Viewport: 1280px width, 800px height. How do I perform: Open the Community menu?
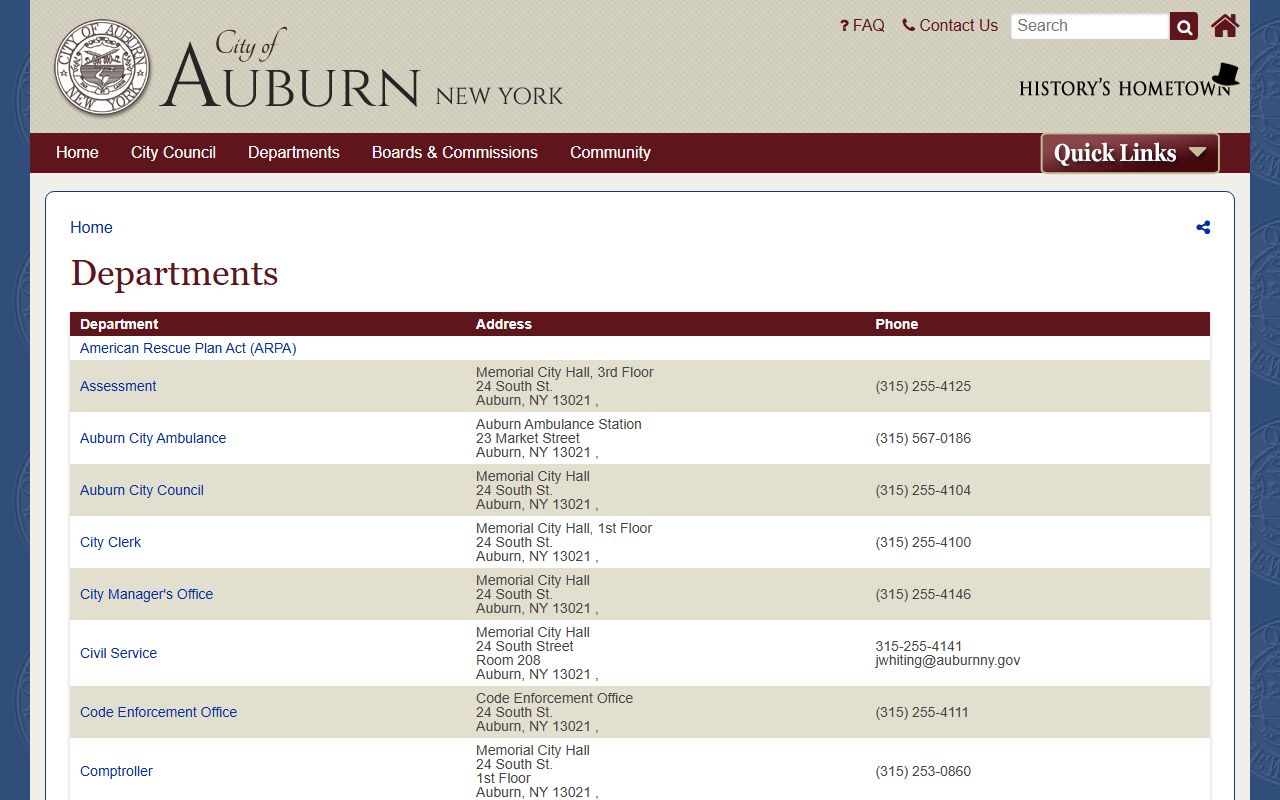coord(610,153)
